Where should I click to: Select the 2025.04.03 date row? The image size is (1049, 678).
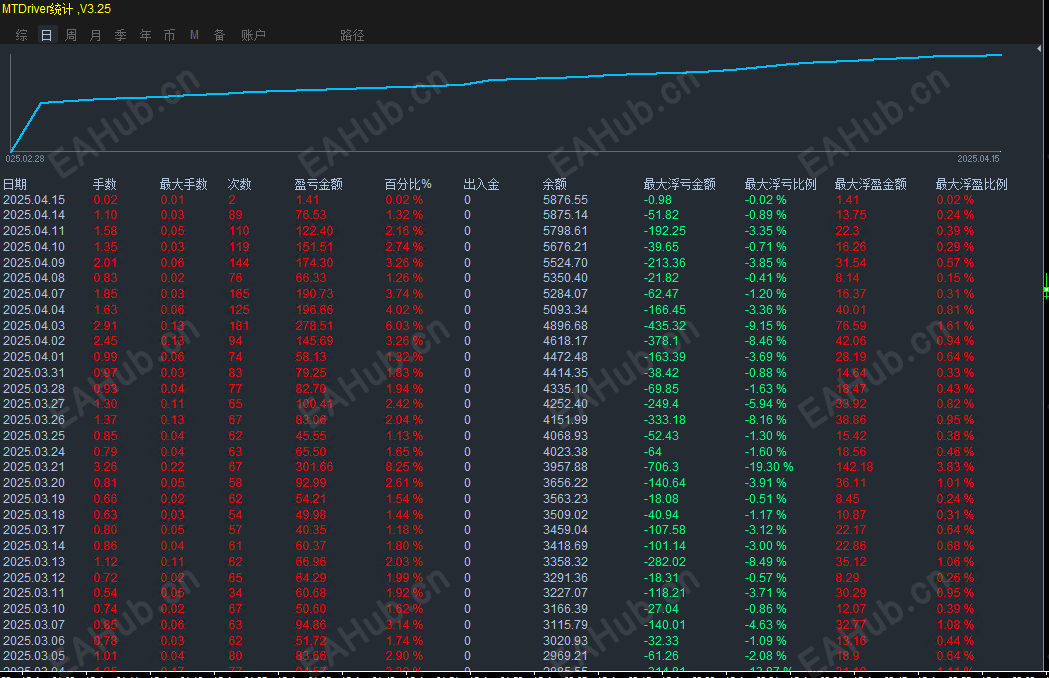coord(34,326)
